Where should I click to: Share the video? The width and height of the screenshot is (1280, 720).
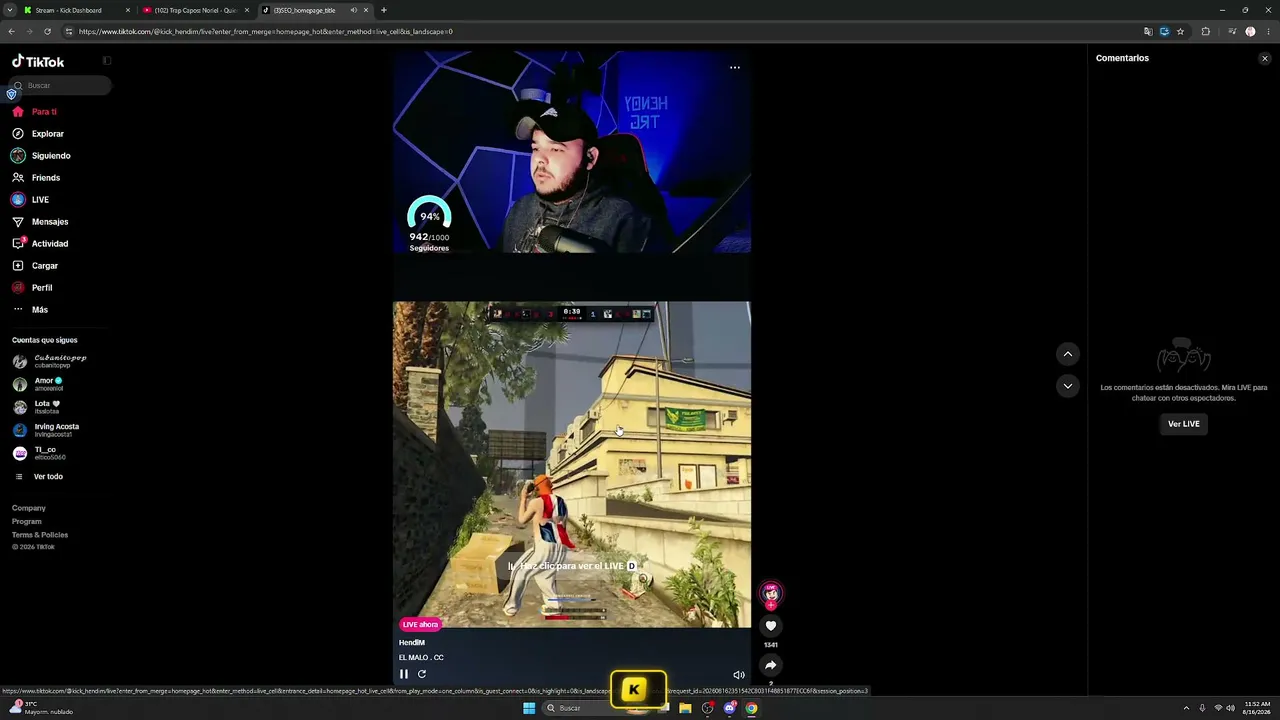[771, 665]
